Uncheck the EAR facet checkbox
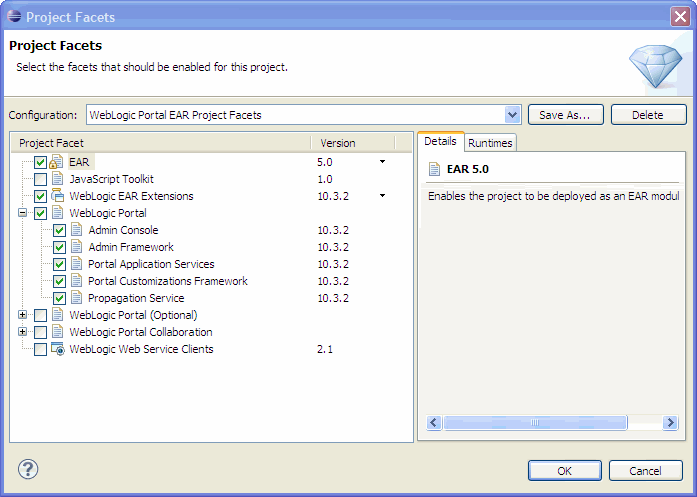 [40, 162]
